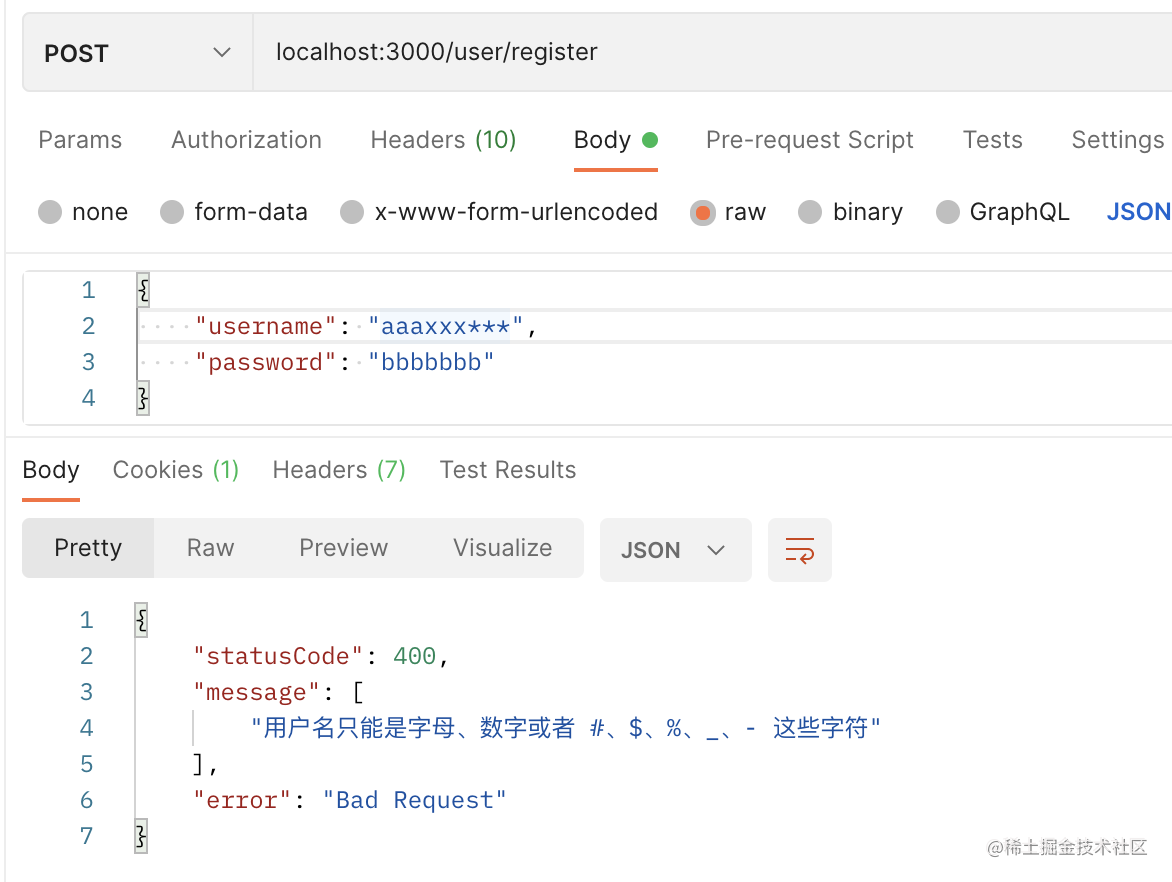Open the POST method dropdown

137,53
